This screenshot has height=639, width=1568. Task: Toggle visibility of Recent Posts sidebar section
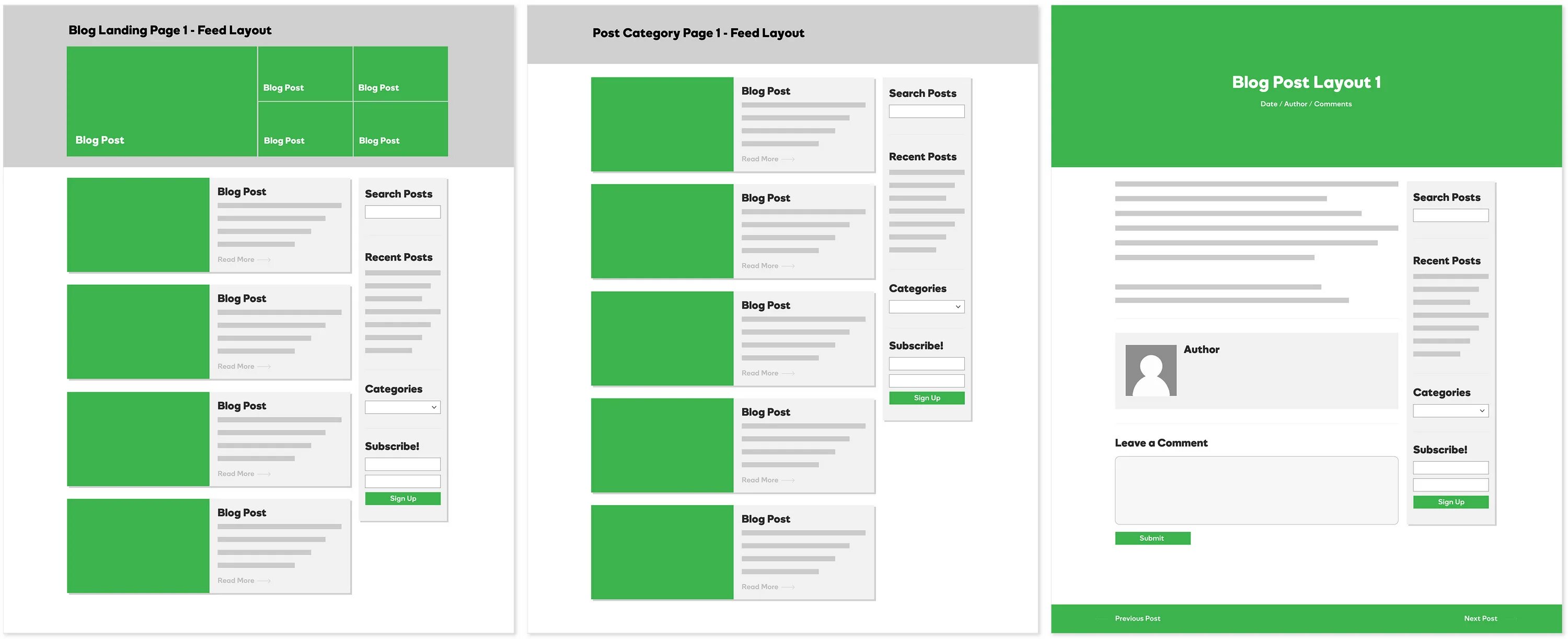point(398,257)
